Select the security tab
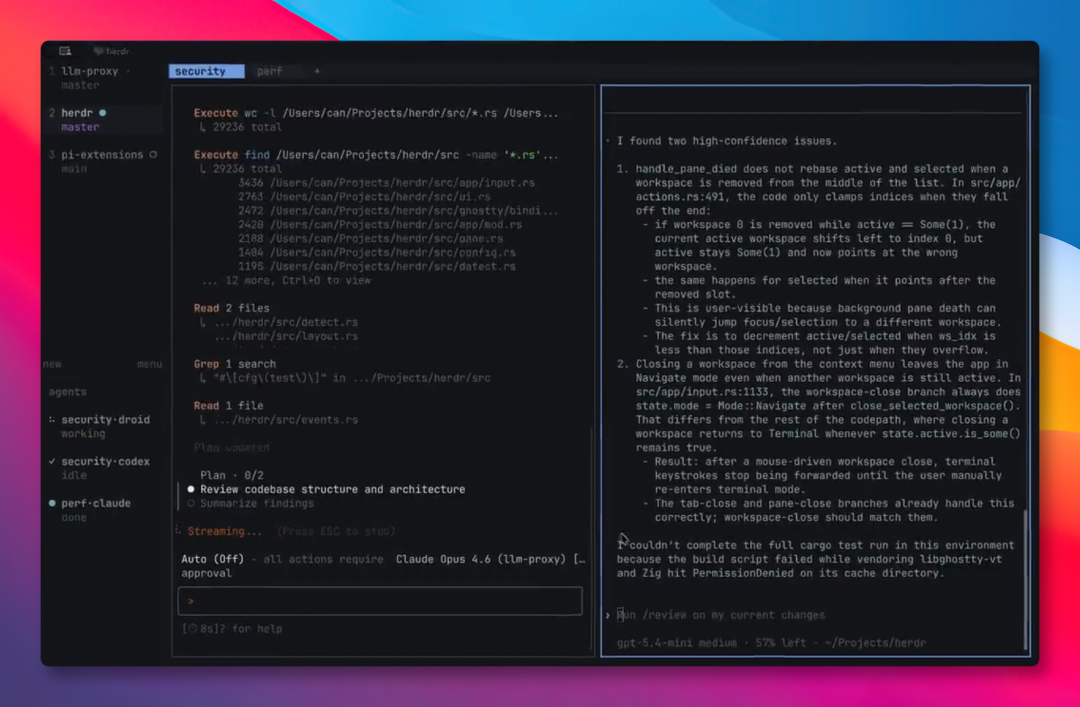The width and height of the screenshot is (1080, 707). pos(206,71)
